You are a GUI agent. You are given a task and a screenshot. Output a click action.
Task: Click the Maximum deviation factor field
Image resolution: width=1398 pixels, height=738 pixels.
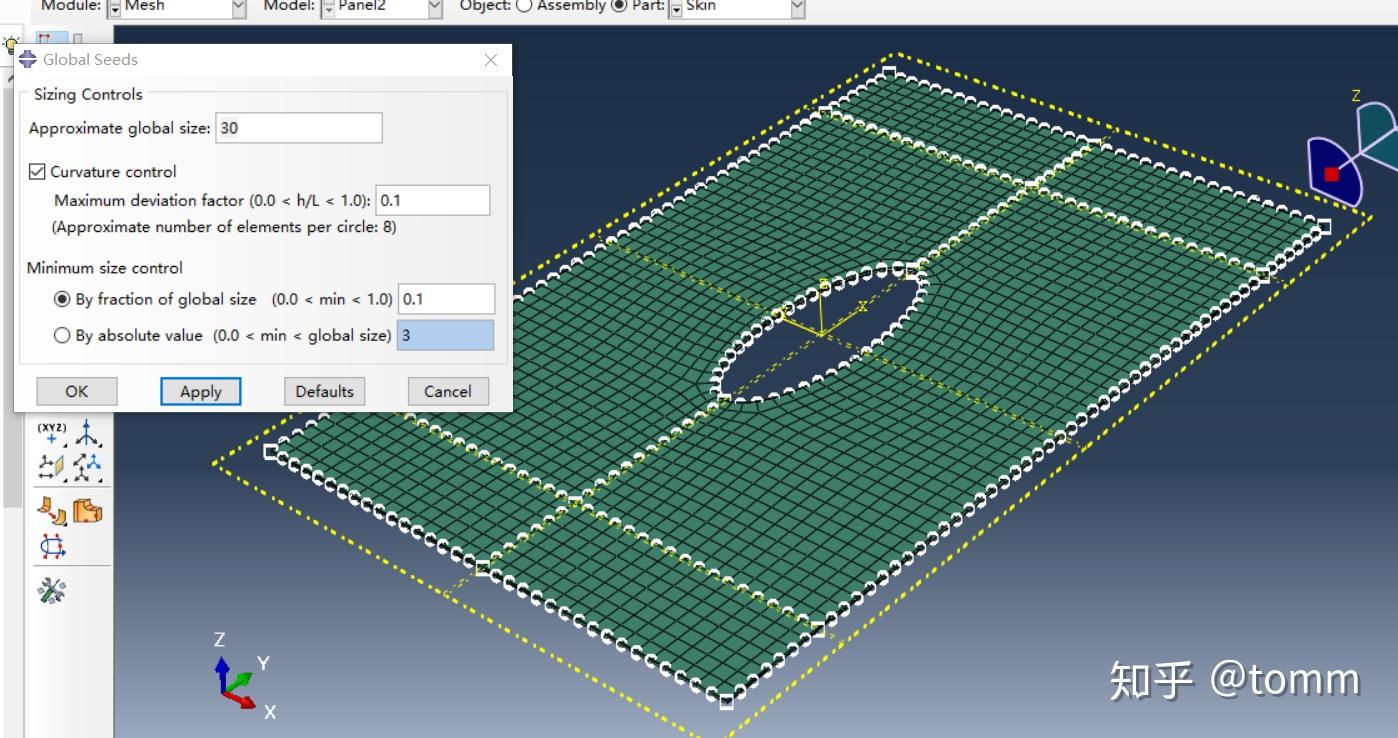[x=432, y=200]
